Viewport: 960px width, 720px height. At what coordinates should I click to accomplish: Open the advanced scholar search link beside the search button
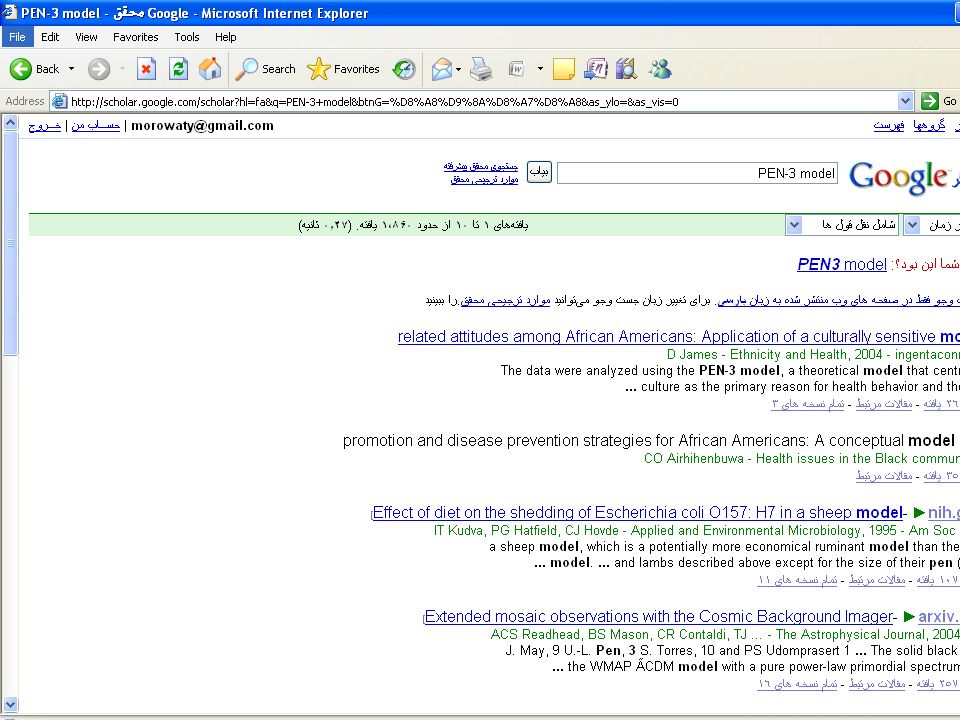tap(481, 166)
